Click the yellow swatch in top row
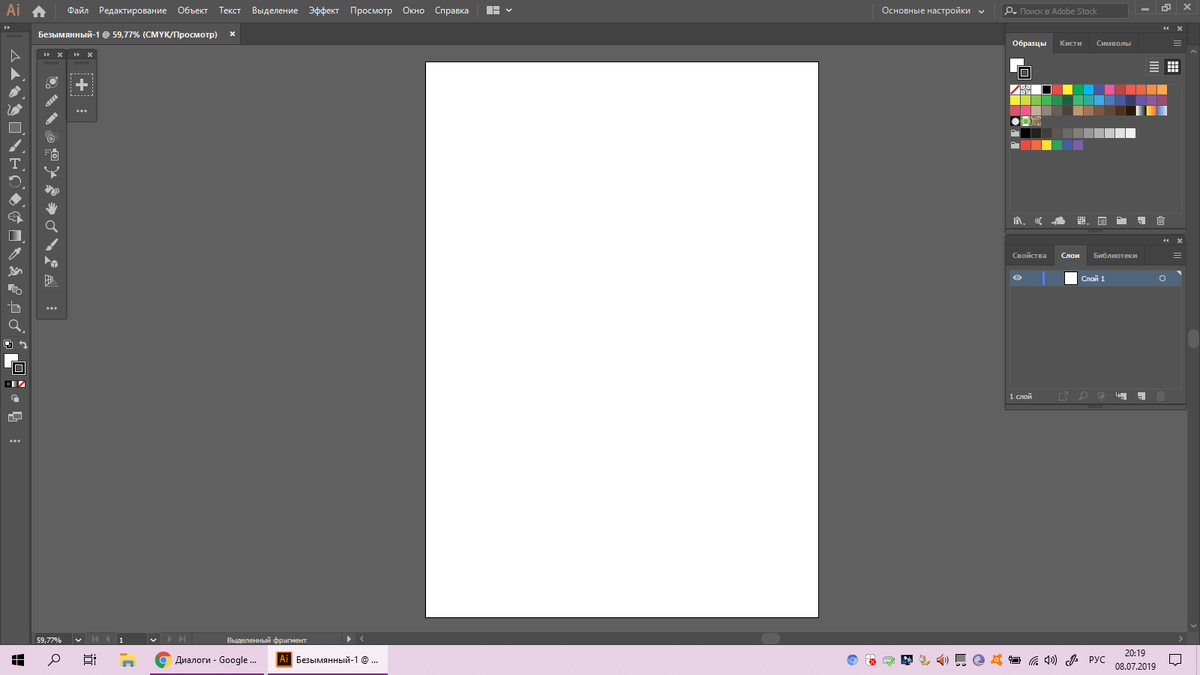Screen dimensions: 1200x675 tap(1068, 90)
